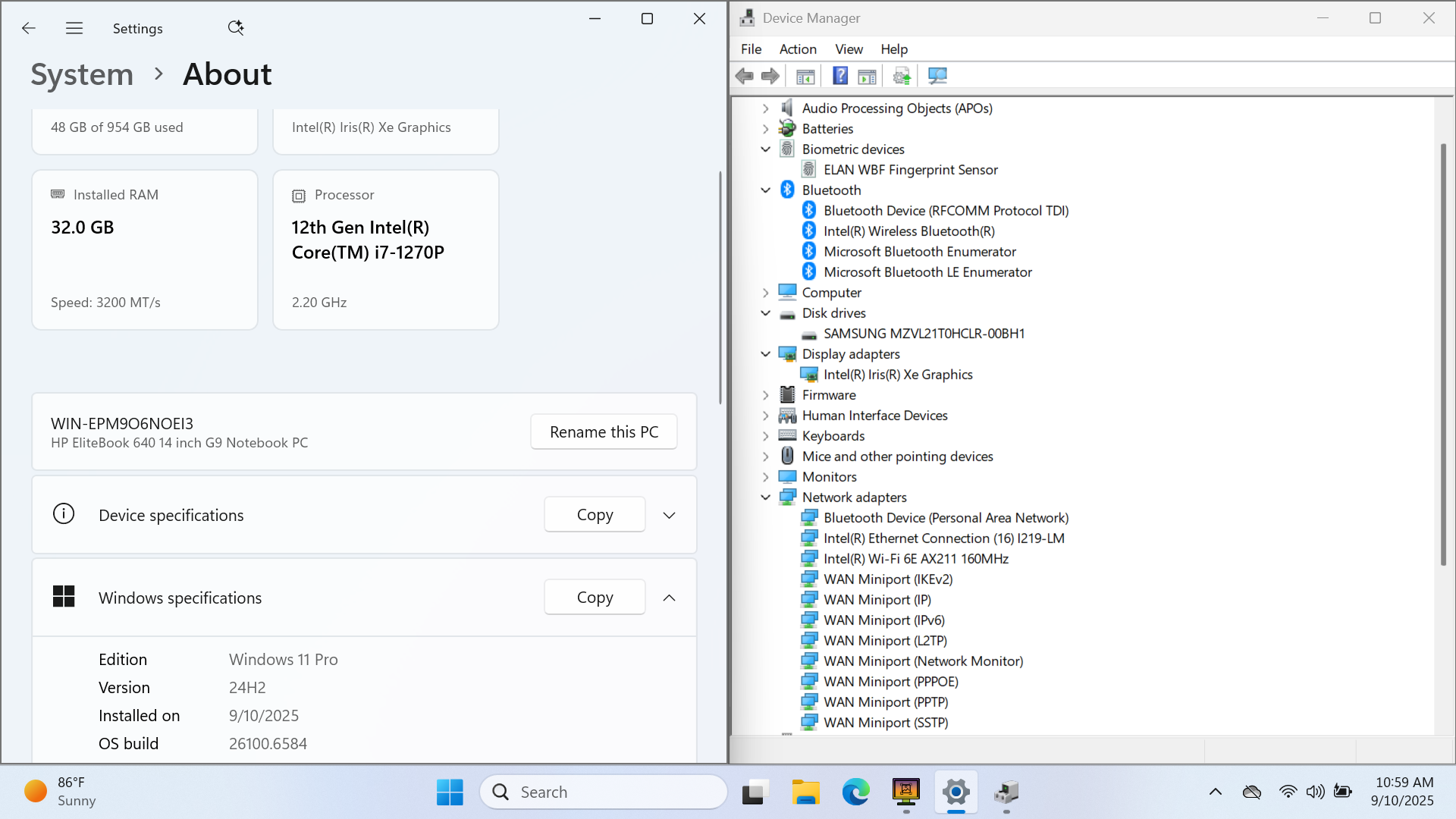Collapse the Network adapters category
Screen dimensions: 1456x819
pyautogui.click(x=766, y=497)
